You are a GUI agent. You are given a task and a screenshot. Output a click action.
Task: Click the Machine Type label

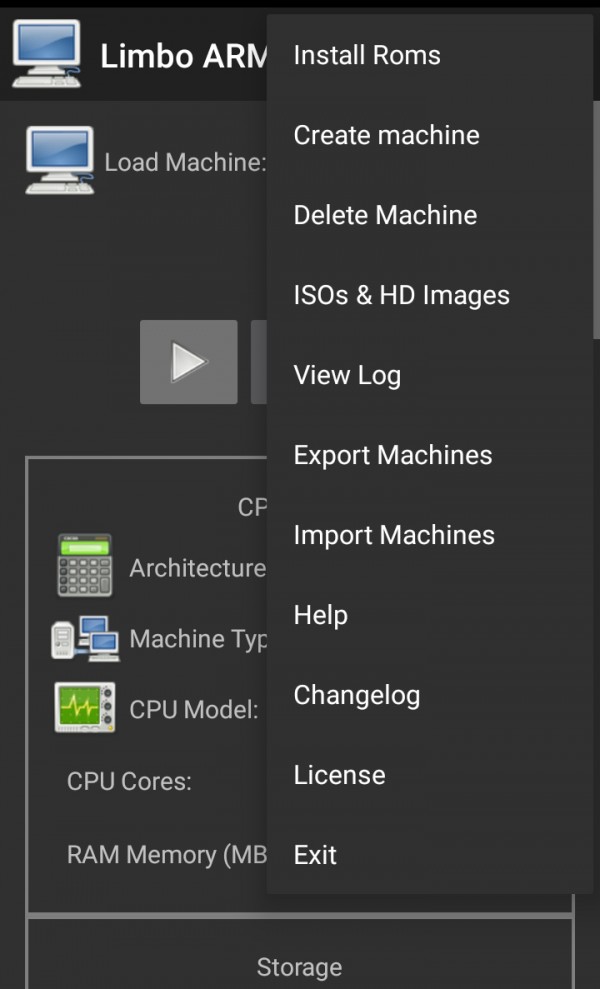tap(198, 640)
